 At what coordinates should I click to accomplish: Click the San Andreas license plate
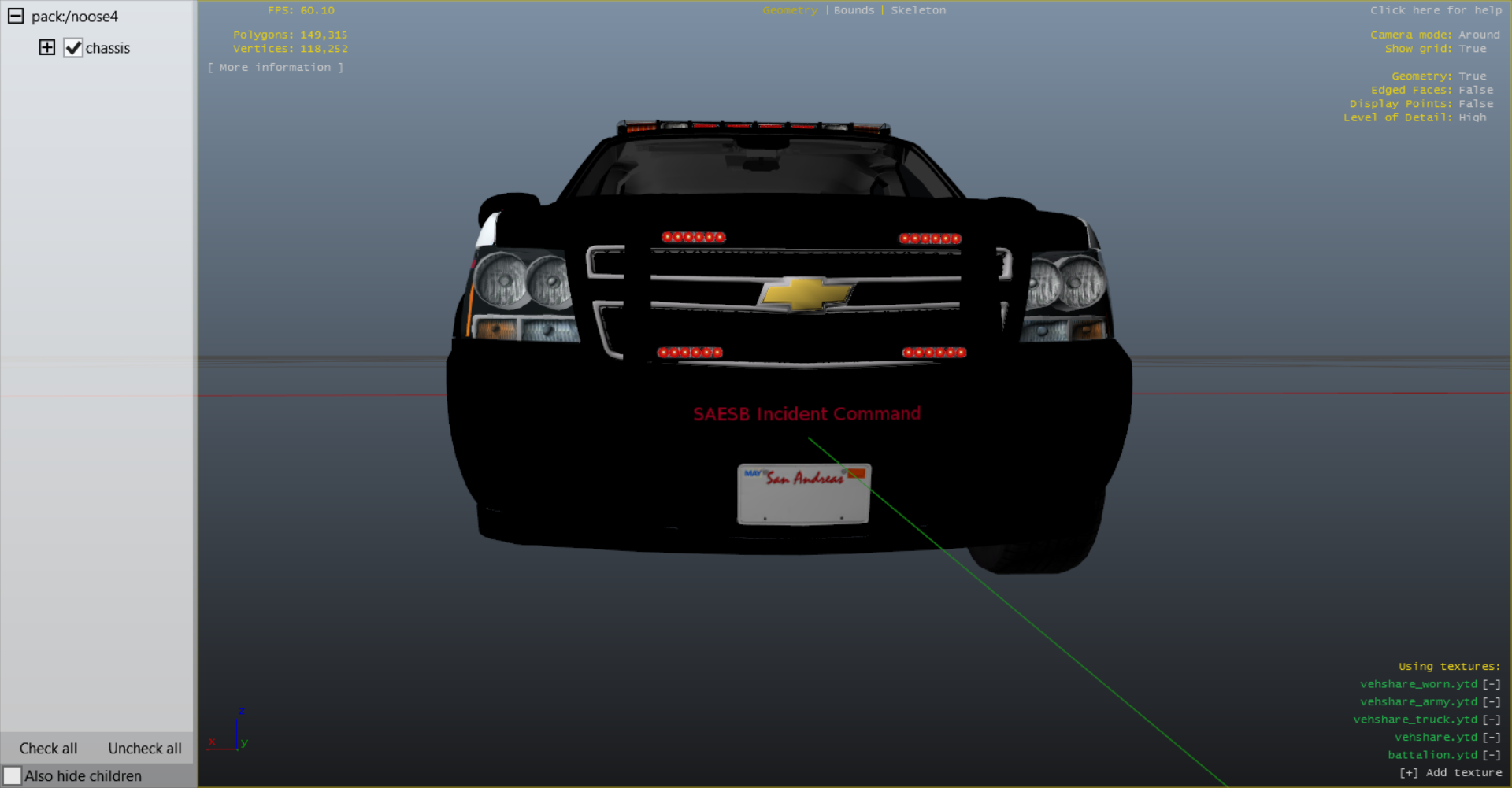point(804,494)
